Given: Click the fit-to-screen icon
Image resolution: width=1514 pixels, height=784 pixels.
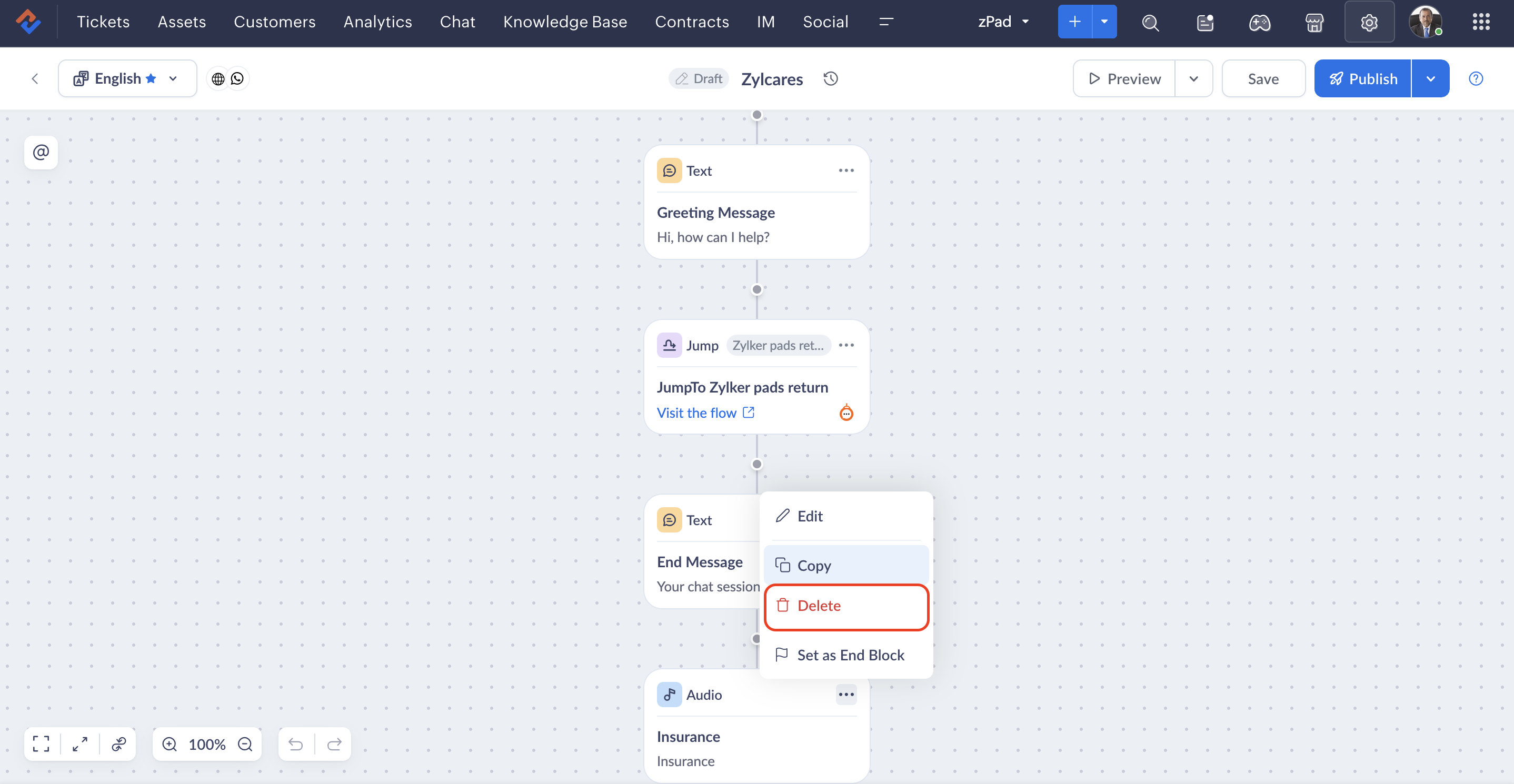Looking at the screenshot, I should [41, 744].
